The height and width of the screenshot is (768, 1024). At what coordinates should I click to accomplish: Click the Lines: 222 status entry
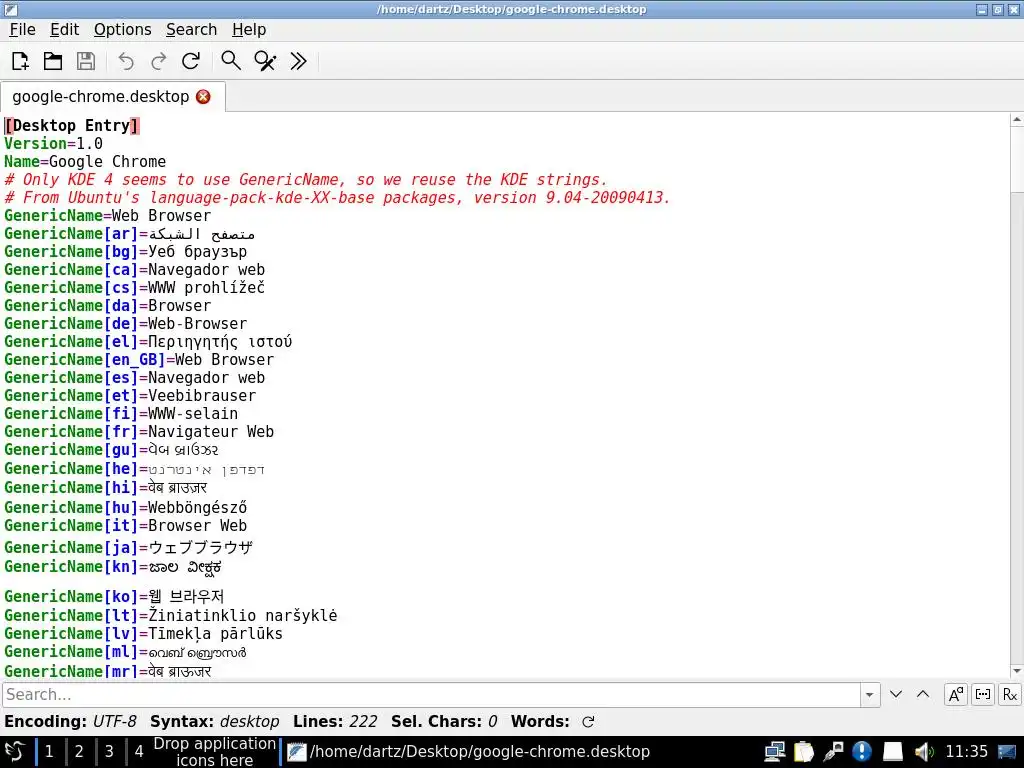pos(335,722)
